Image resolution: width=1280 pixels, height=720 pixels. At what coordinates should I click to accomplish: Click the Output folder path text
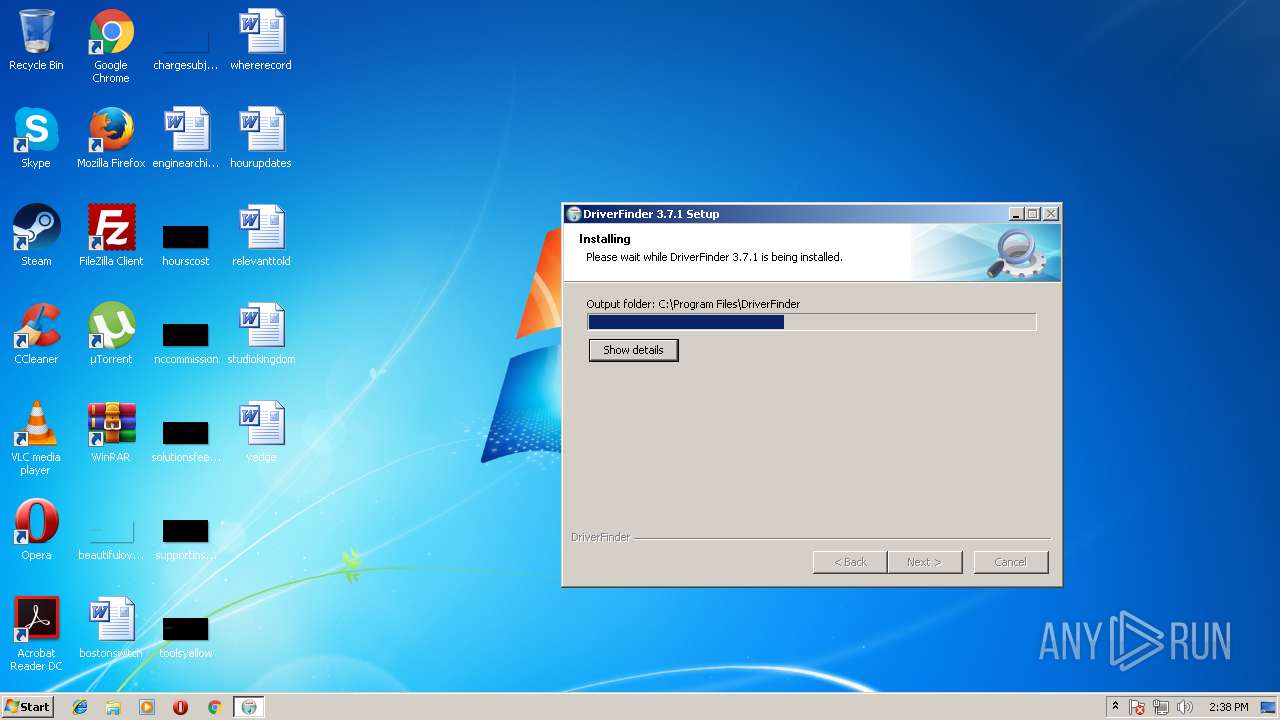click(693, 304)
